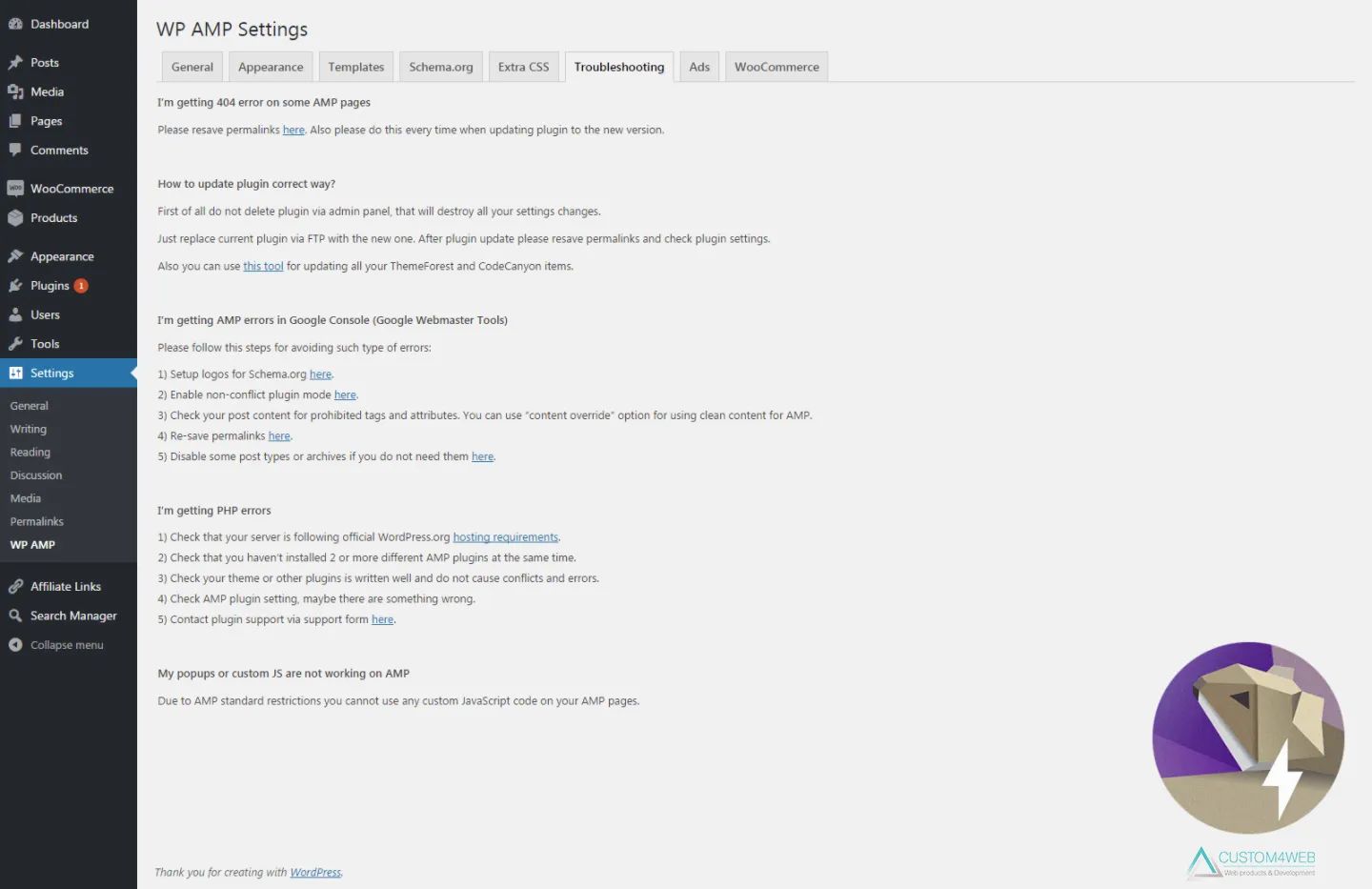Screen dimensions: 1372x889
Task: Open the Extra CSS tab
Action: [523, 67]
